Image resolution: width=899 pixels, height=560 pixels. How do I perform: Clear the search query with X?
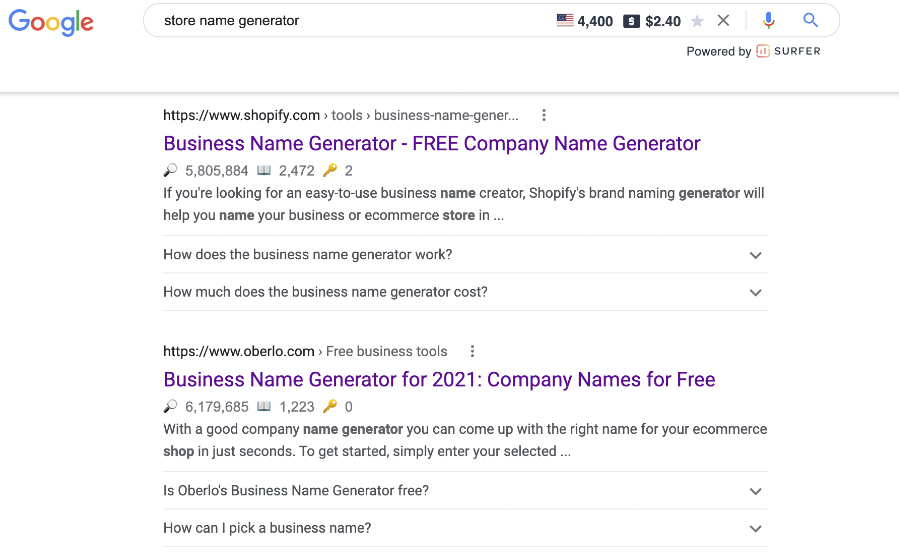724,21
